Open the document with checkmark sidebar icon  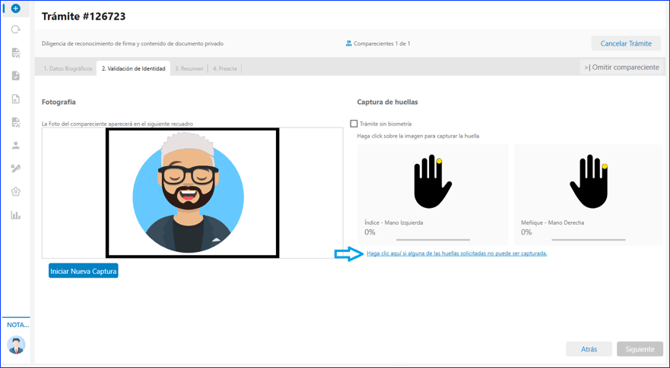(x=16, y=76)
